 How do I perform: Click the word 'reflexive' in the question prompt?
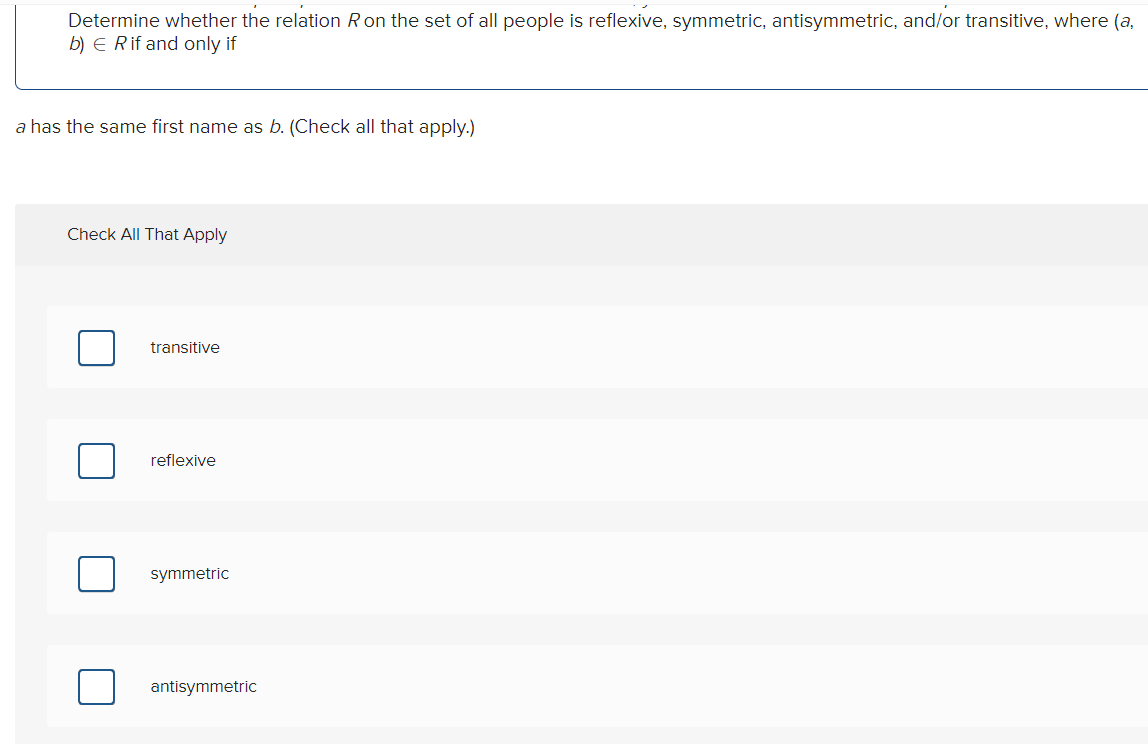coord(627,21)
